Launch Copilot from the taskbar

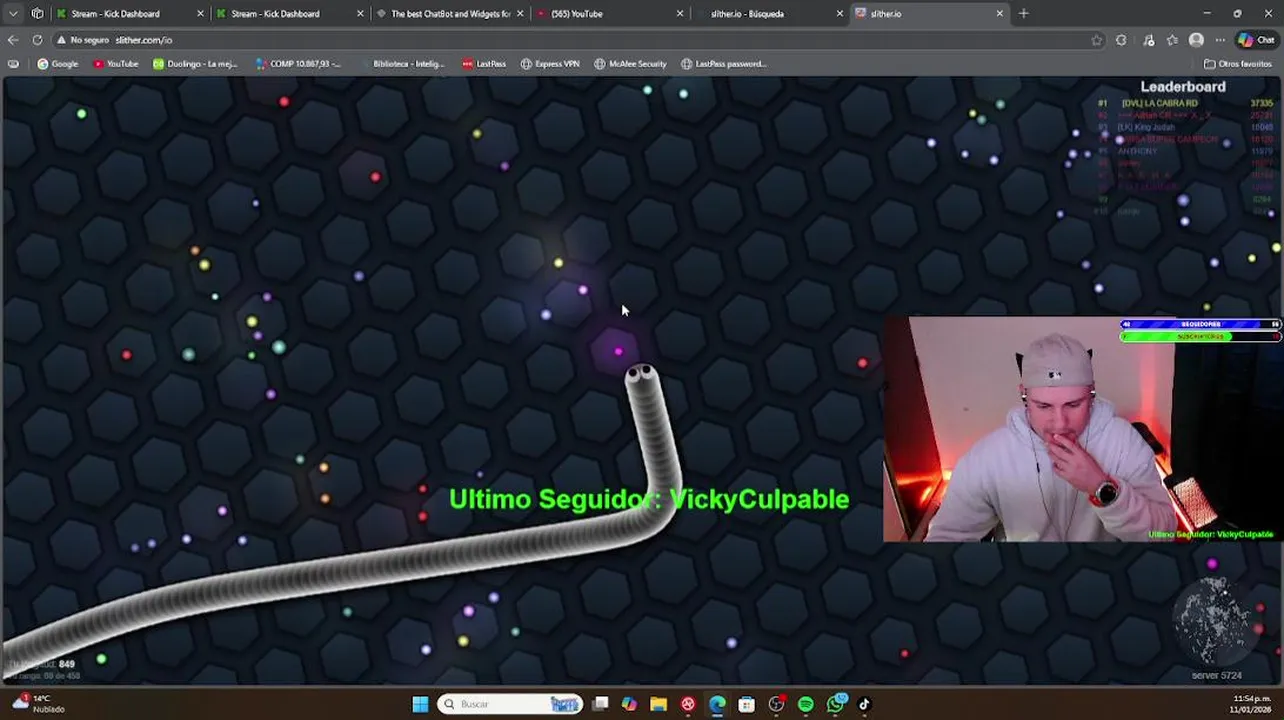point(629,704)
